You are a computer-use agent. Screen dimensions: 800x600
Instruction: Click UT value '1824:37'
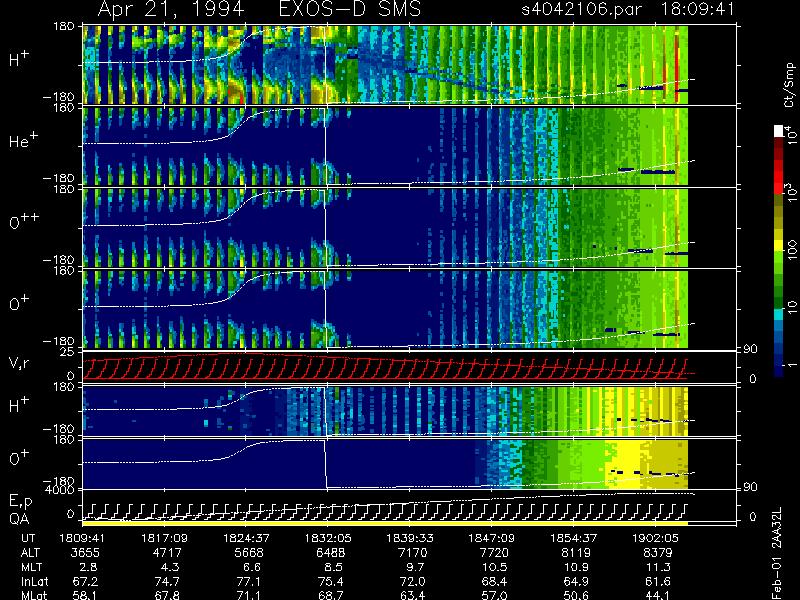246,538
